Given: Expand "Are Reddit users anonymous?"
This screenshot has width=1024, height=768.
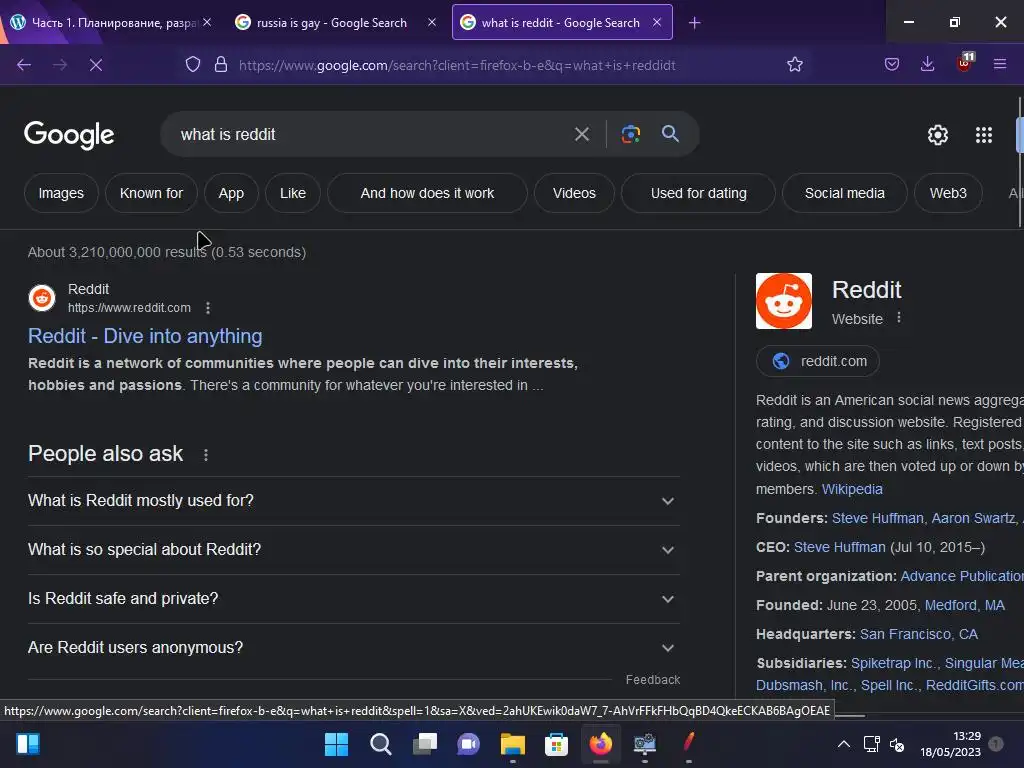Looking at the screenshot, I should [x=354, y=648].
